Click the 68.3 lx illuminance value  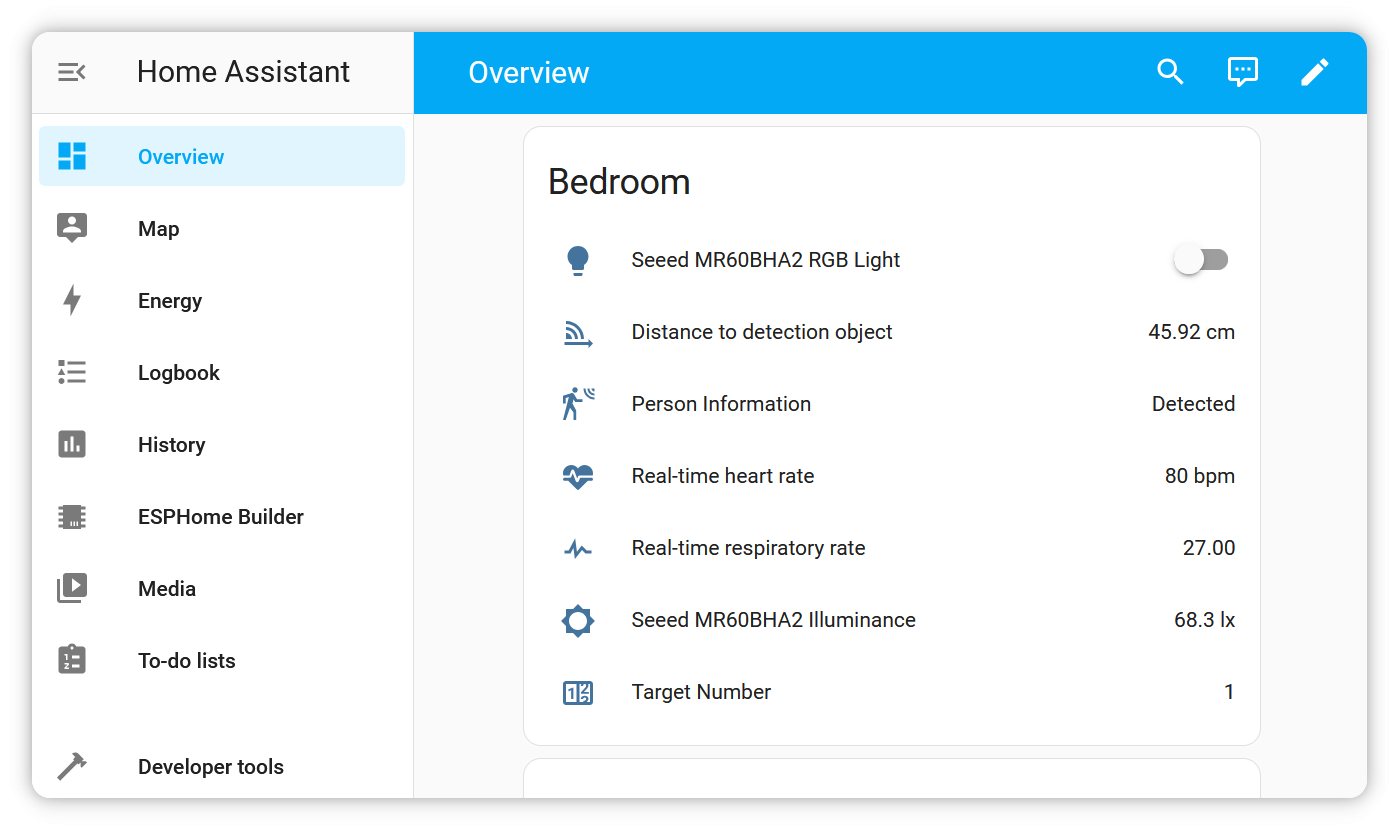[x=1205, y=620]
